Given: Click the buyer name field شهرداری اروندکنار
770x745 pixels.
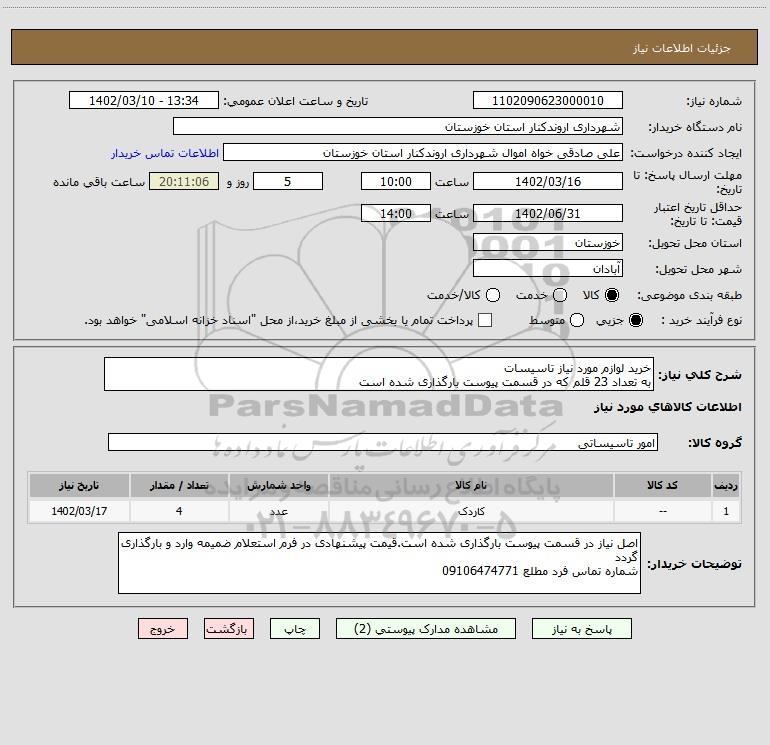Looking at the screenshot, I should 398,127.
